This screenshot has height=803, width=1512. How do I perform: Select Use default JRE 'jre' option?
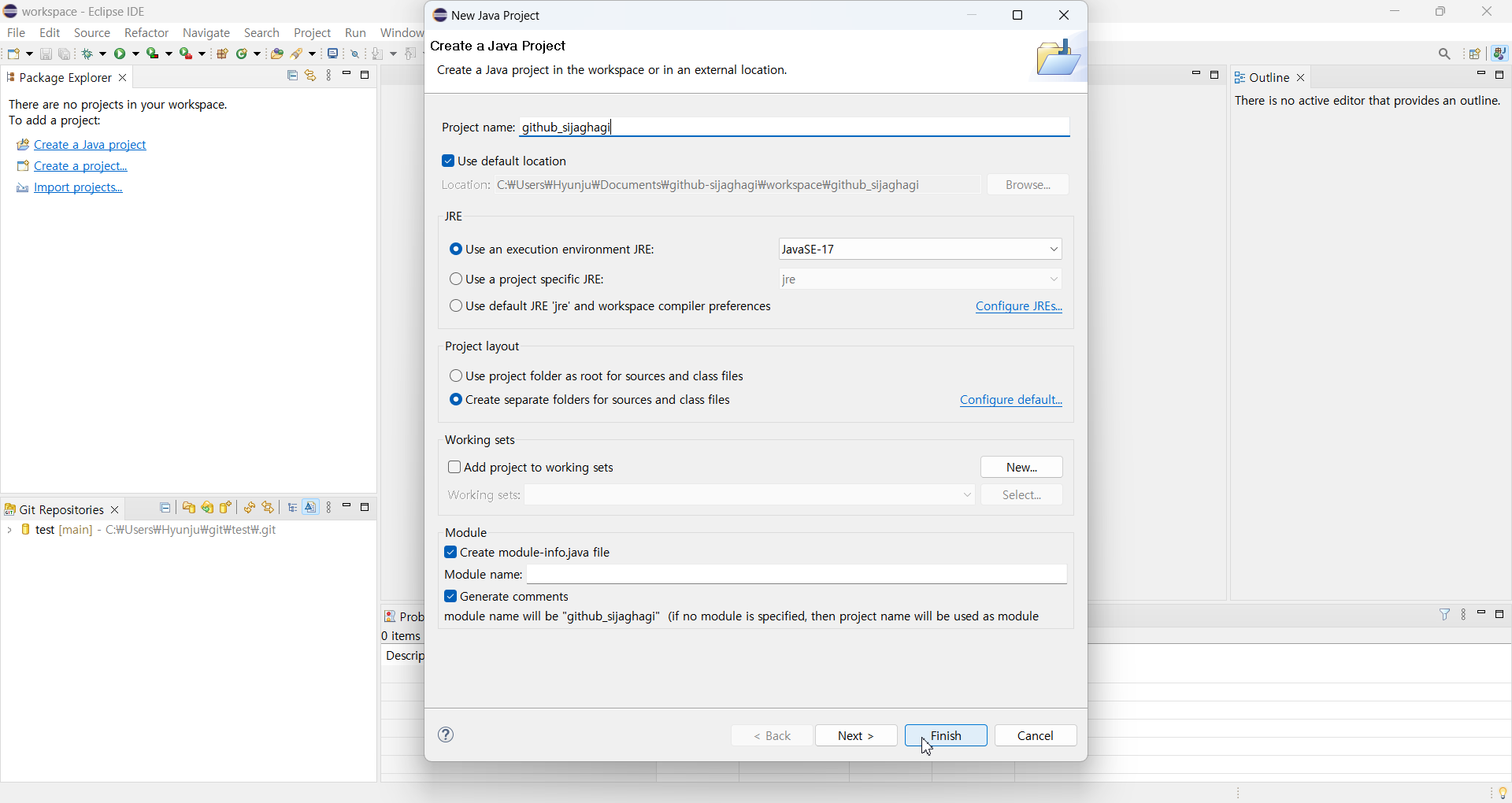pyautogui.click(x=456, y=306)
